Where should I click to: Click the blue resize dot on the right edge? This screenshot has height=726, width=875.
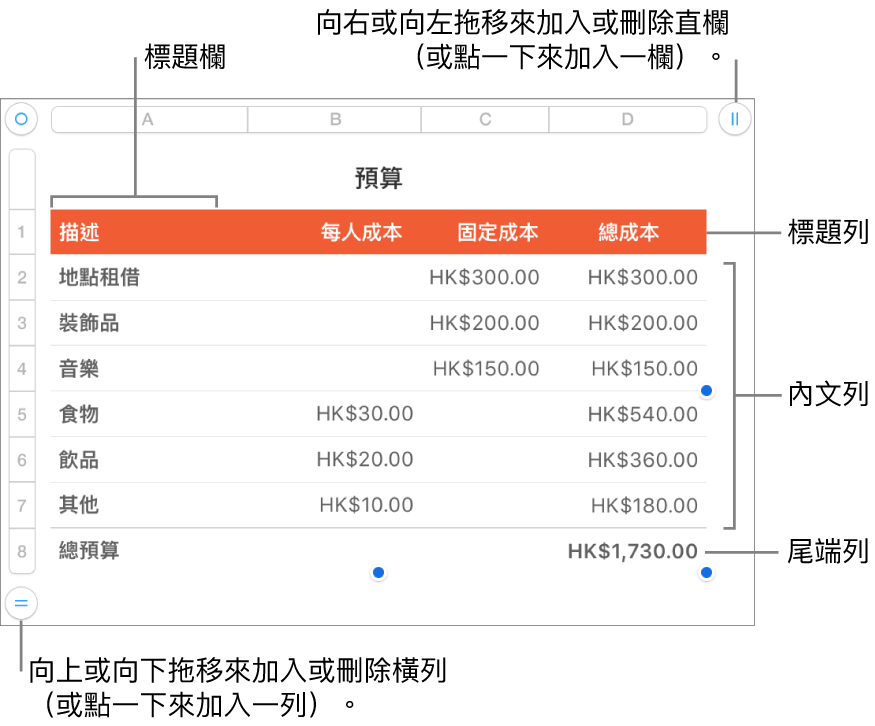tap(707, 392)
